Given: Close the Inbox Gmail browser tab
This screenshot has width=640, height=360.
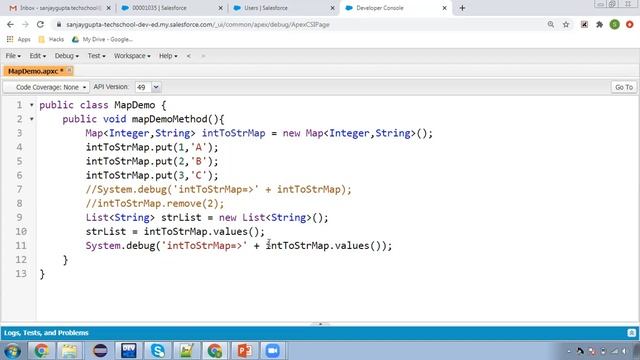Looking at the screenshot, I should (x=109, y=8).
